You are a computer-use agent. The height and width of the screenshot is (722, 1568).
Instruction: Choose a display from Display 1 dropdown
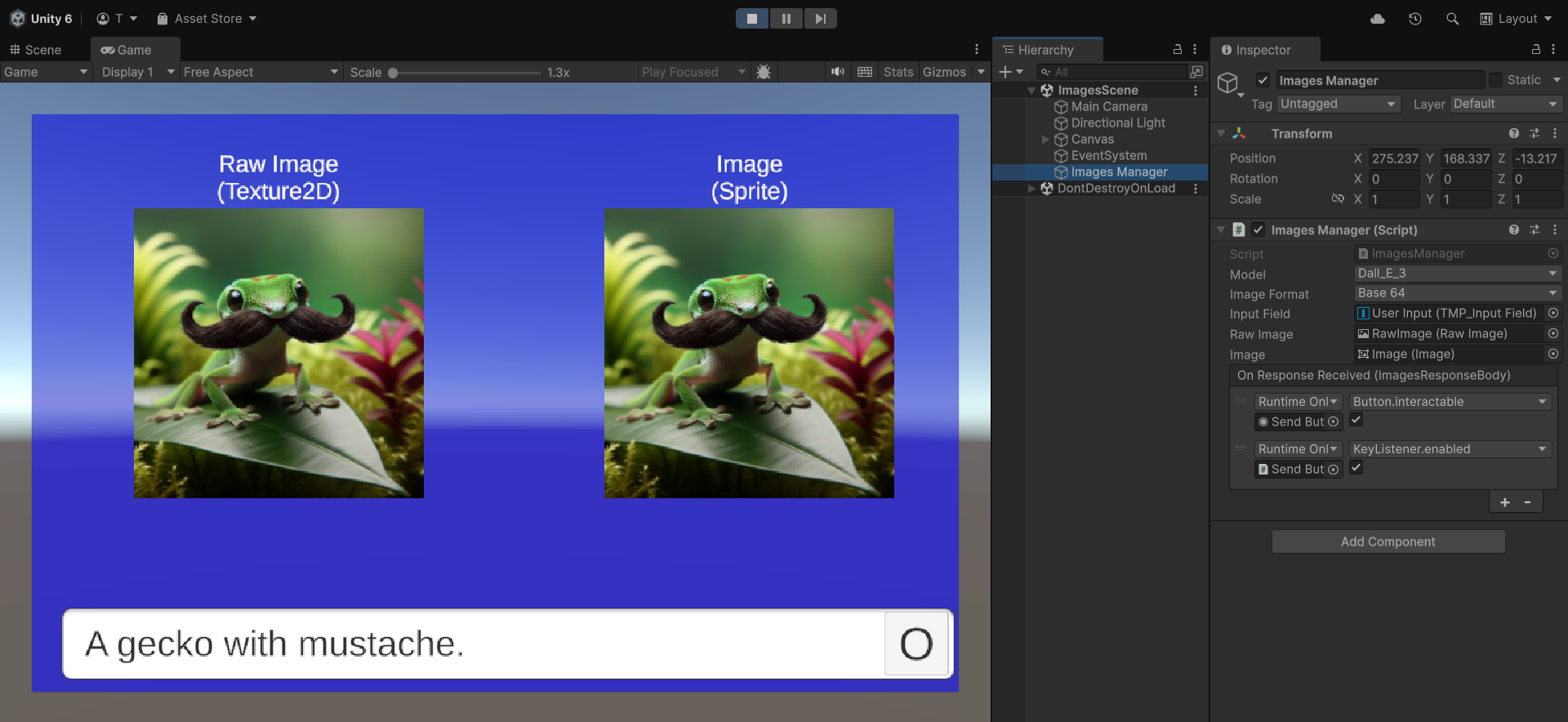[137, 72]
